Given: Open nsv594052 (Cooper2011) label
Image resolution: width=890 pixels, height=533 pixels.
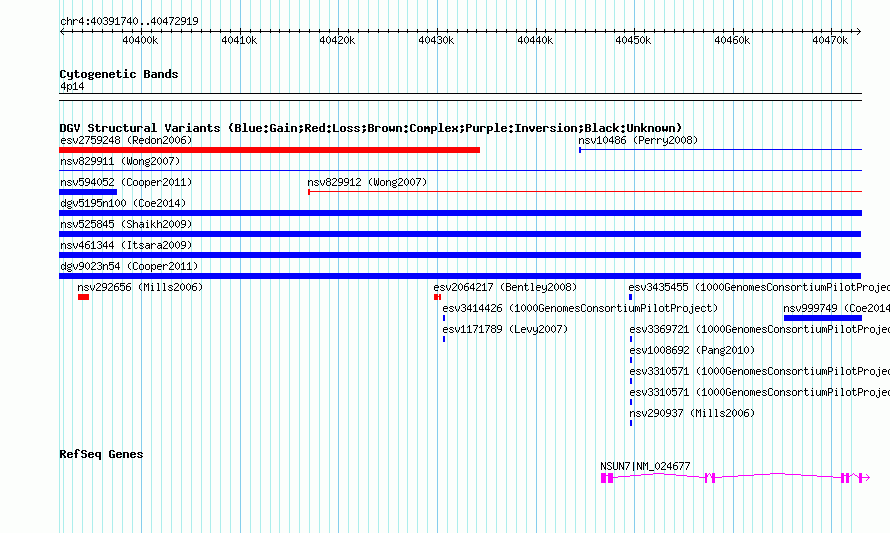Looking at the screenshot, I should pos(126,182).
